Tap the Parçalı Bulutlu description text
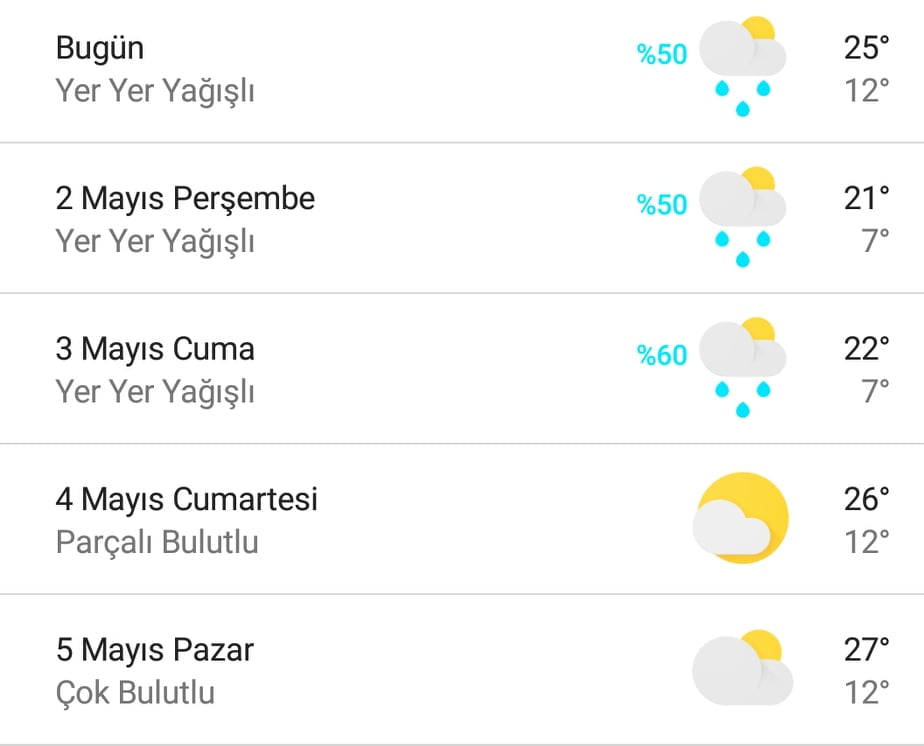The image size is (924, 746). (157, 542)
